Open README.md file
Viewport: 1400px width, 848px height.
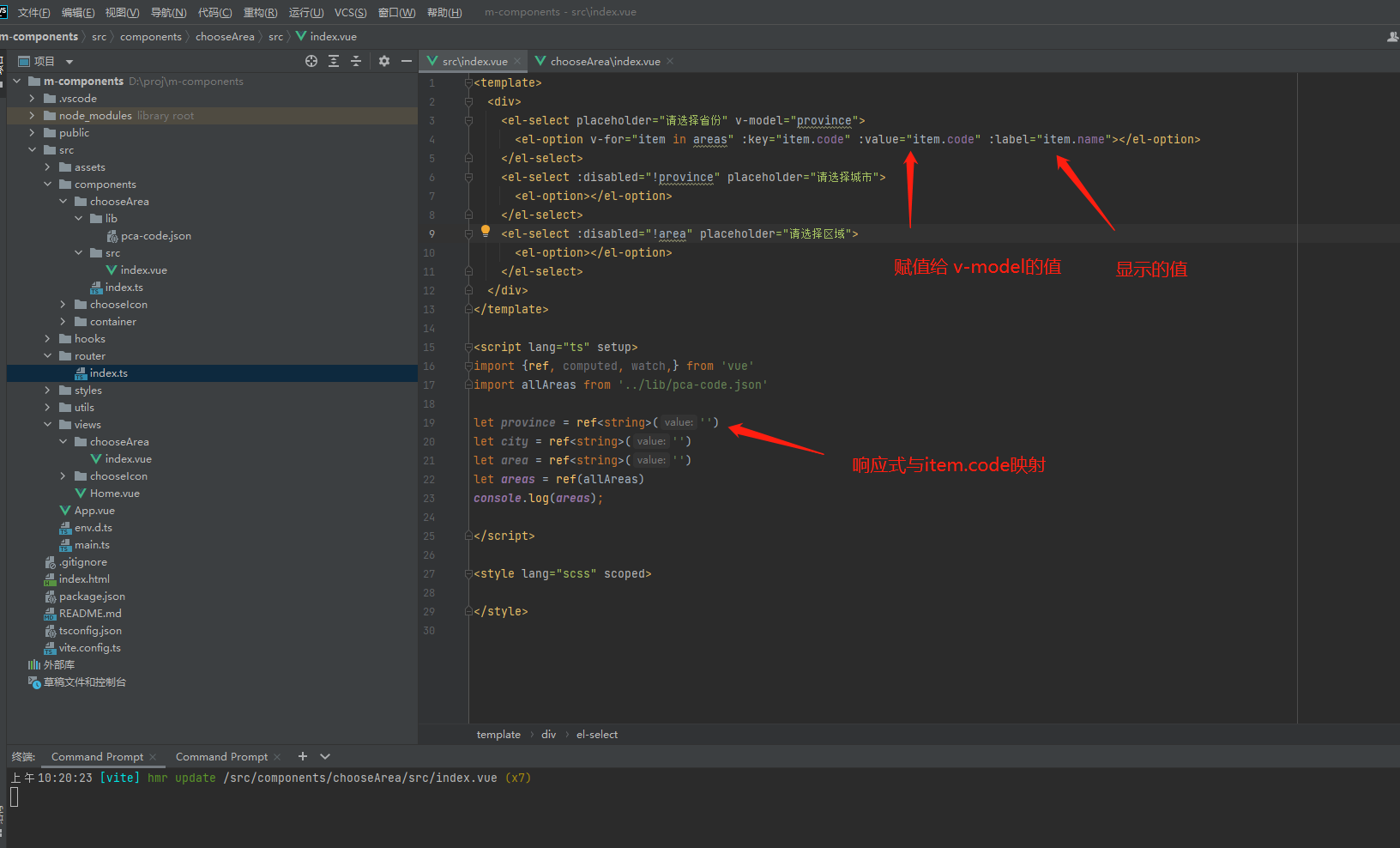pos(82,614)
